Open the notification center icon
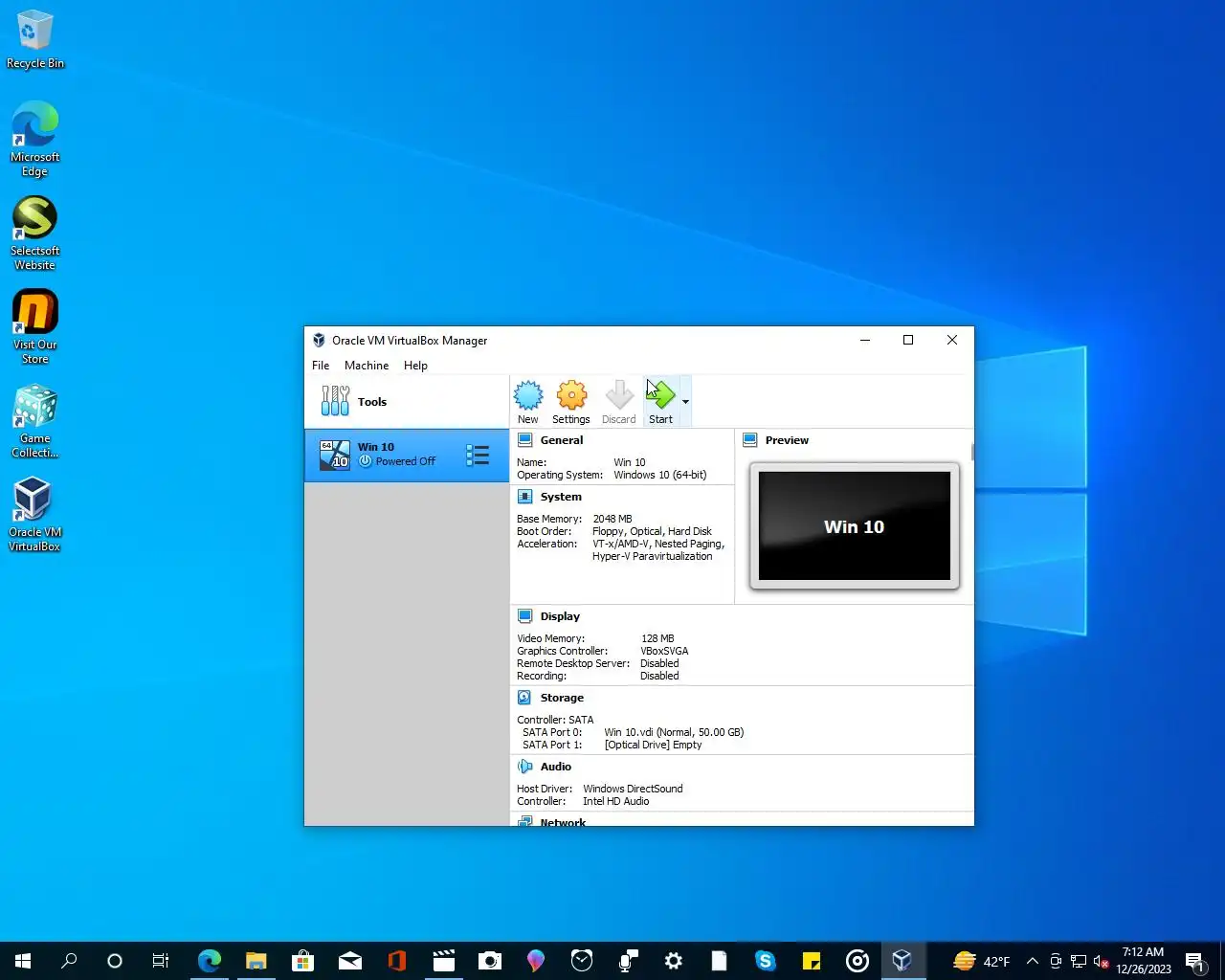This screenshot has height=980, width=1225. (x=1195, y=961)
